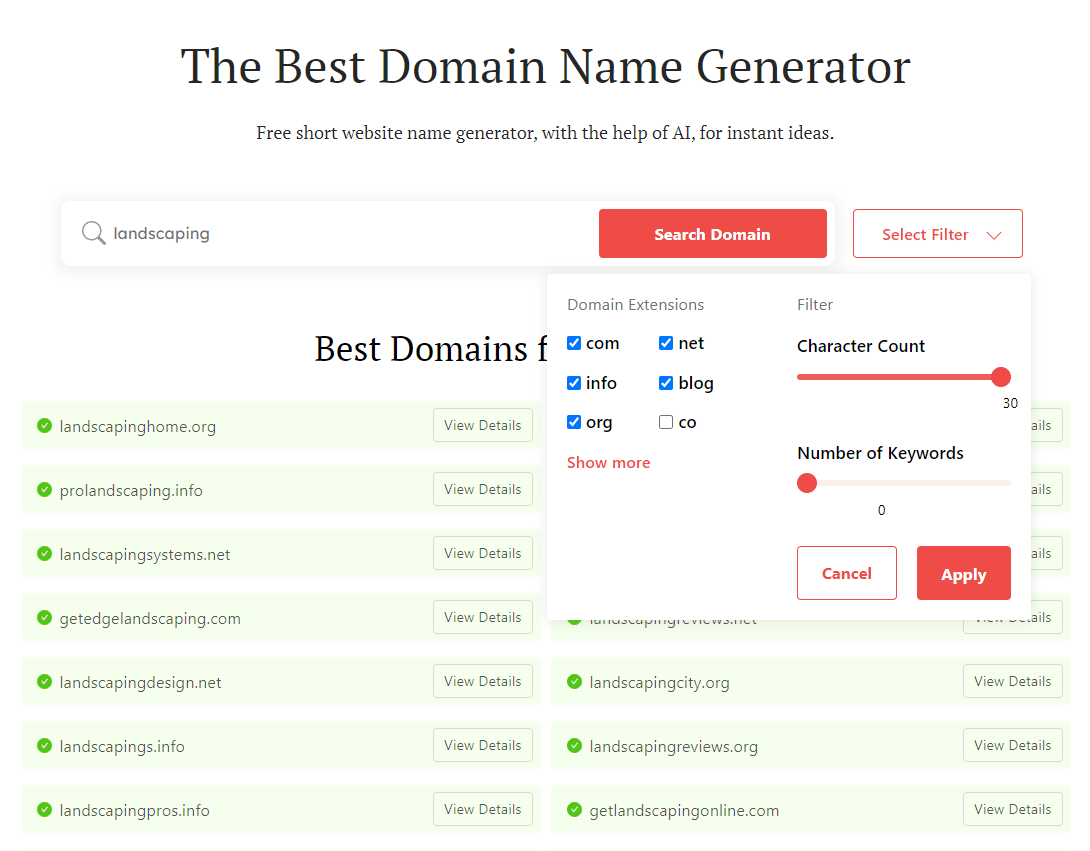Image resolution: width=1090 pixels, height=851 pixels.
Task: Expand extensions list with Show more
Action: (608, 463)
